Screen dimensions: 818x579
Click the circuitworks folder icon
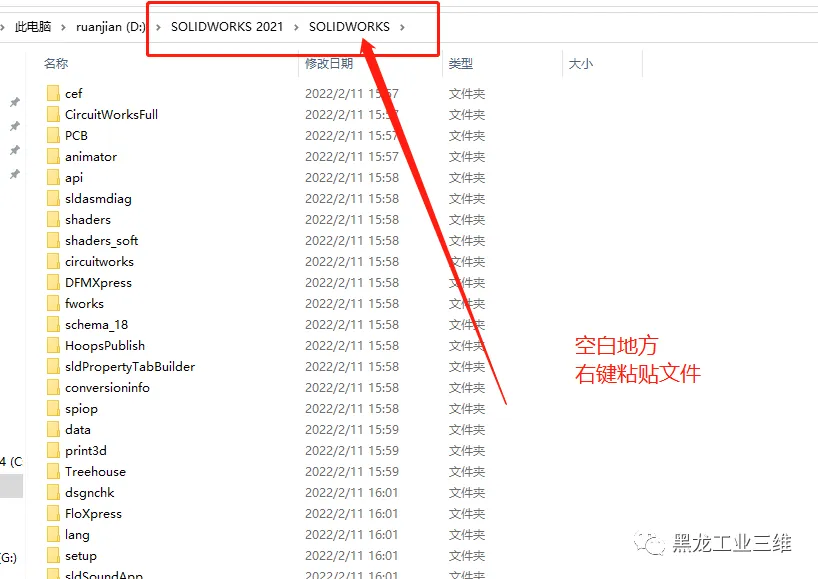click(x=53, y=261)
